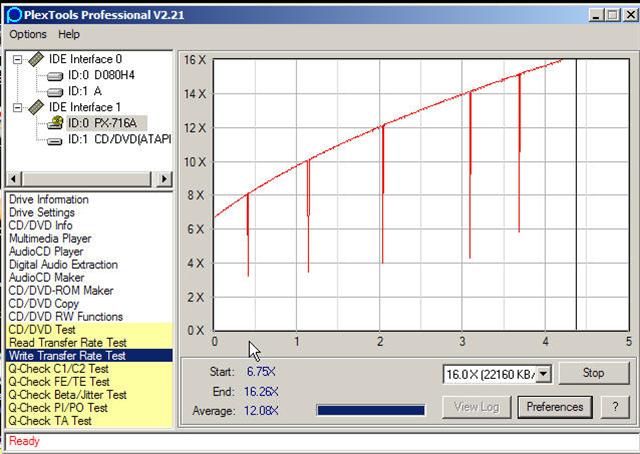640x454 pixels.
Task: Open Drive Settings
Action: 42,213
